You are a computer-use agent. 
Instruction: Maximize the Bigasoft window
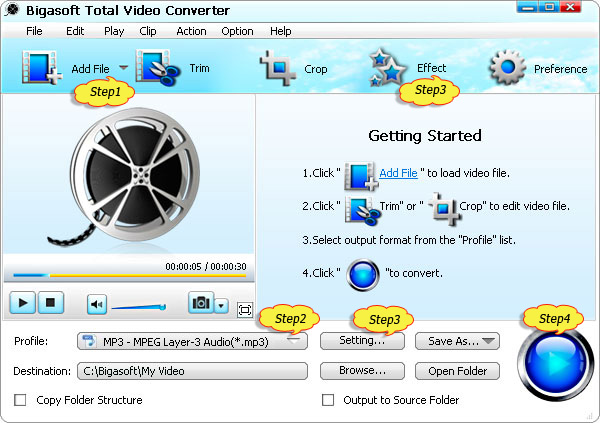[x=549, y=7]
